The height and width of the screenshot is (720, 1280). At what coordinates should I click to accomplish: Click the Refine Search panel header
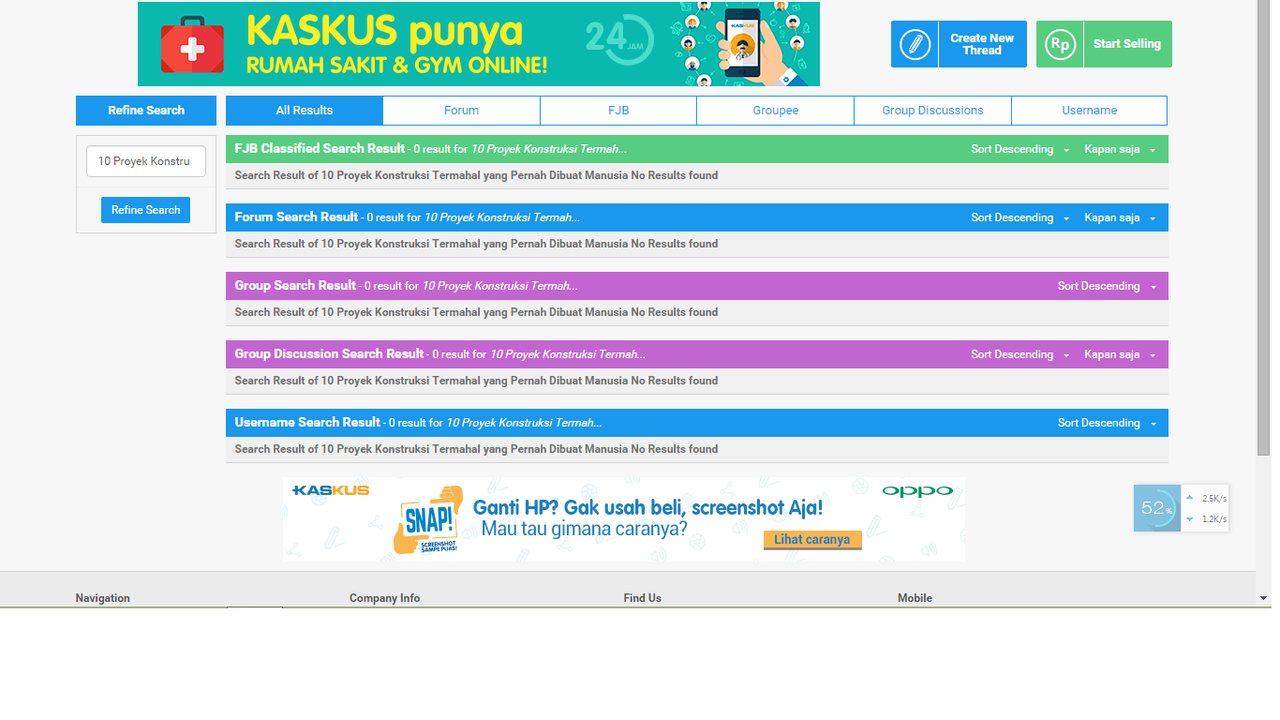point(146,110)
